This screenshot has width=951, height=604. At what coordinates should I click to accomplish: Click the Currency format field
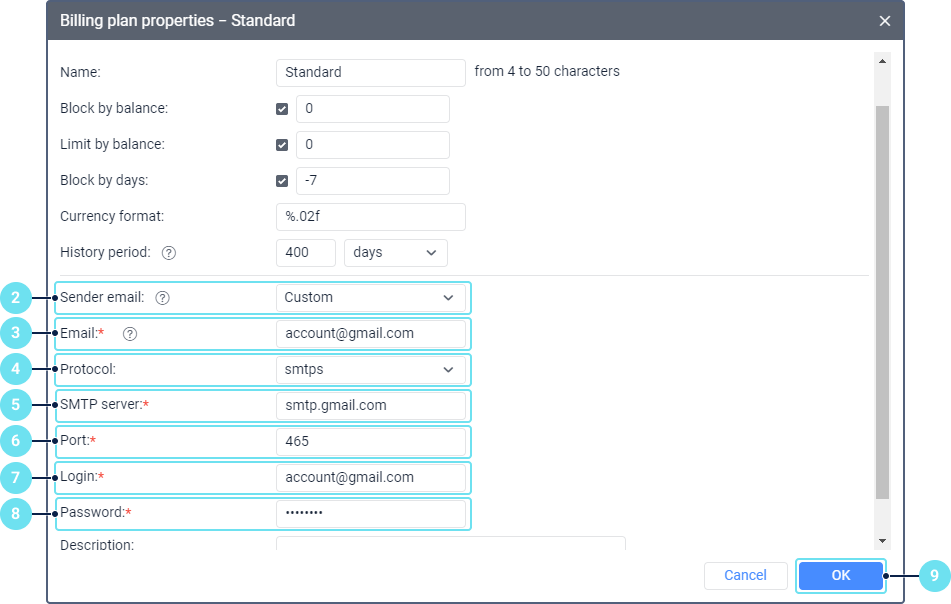click(x=370, y=217)
